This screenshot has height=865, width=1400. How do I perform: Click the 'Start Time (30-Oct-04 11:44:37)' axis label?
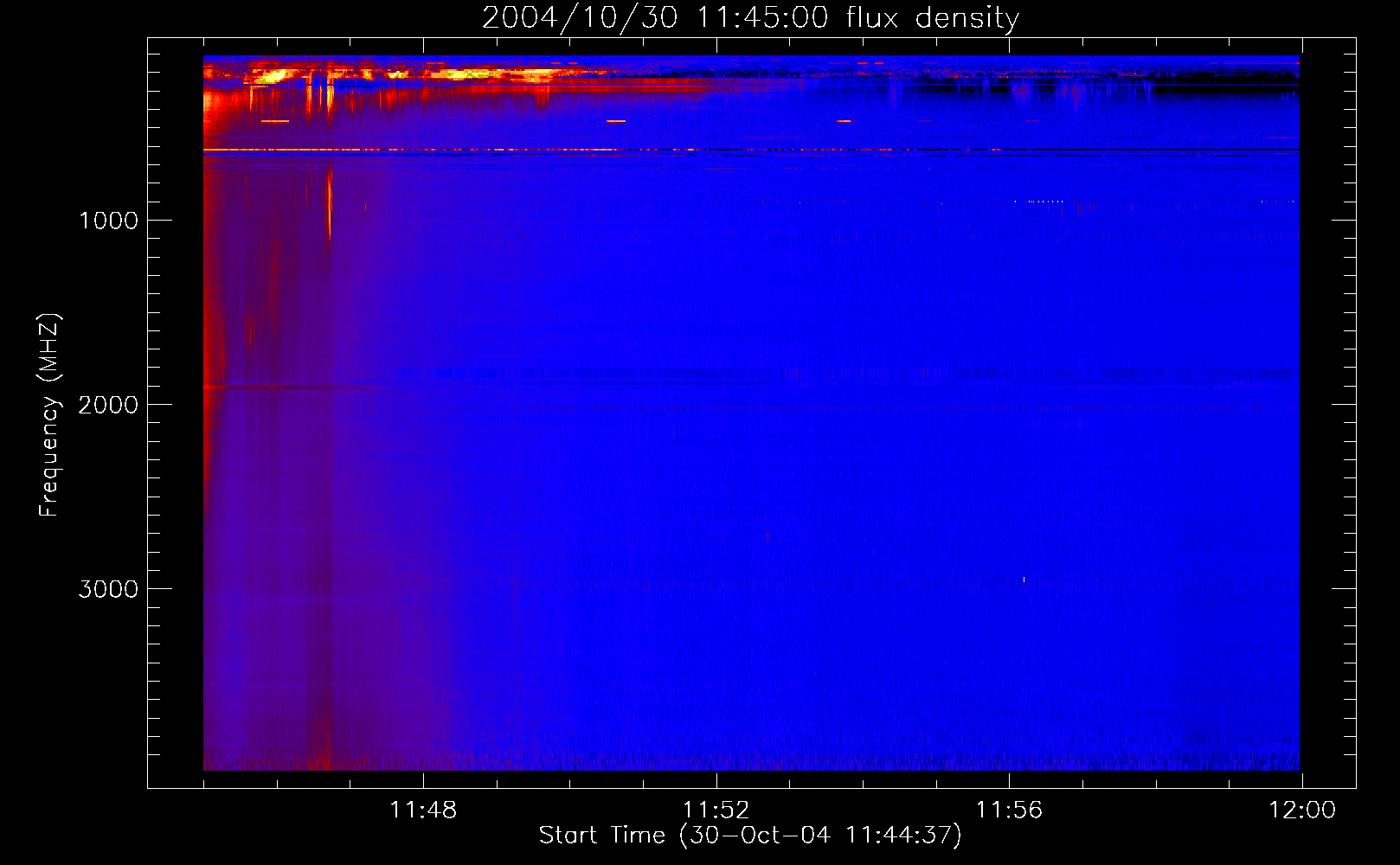750,835
